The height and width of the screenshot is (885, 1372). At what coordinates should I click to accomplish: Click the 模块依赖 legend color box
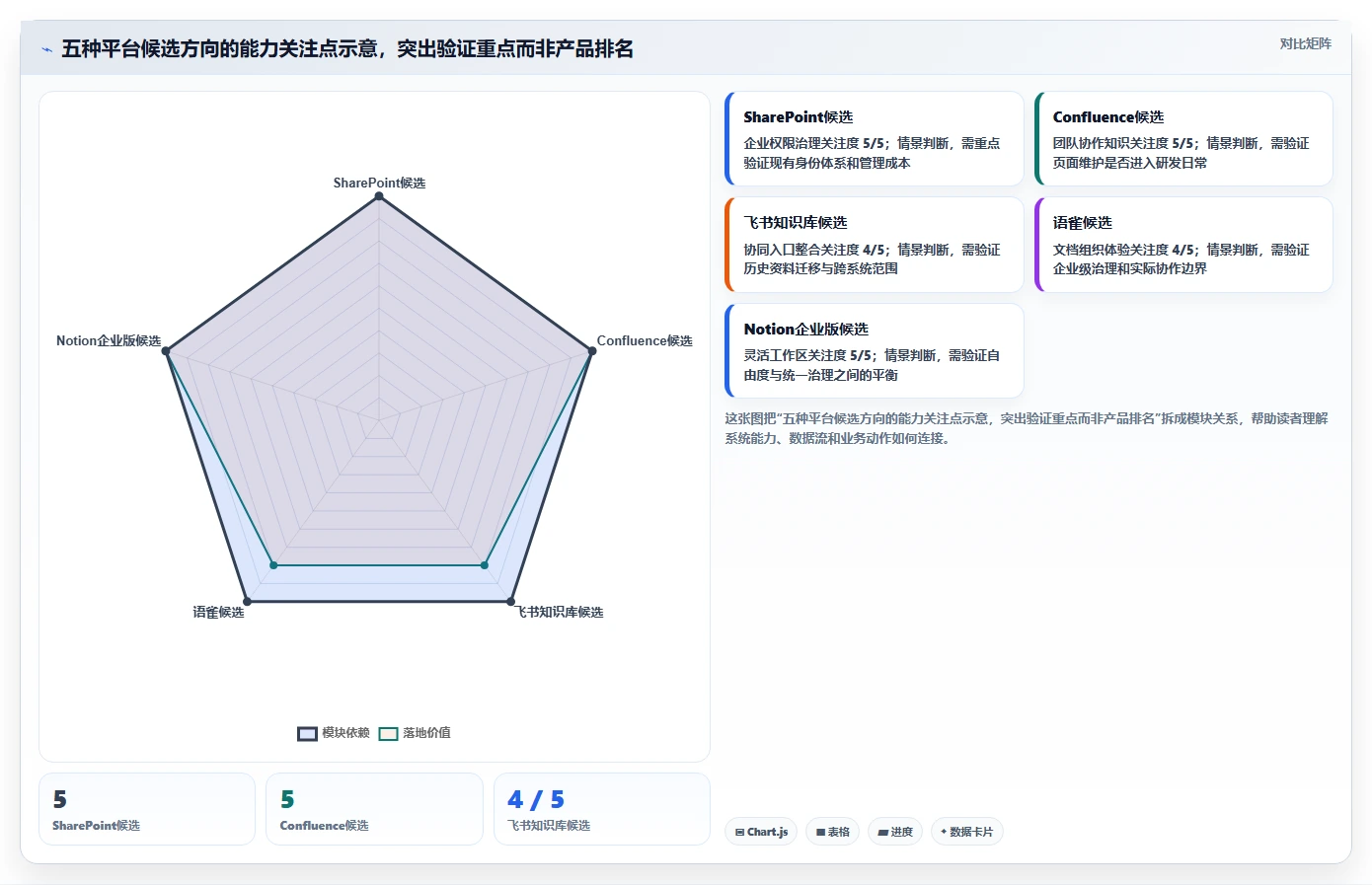pos(307,733)
